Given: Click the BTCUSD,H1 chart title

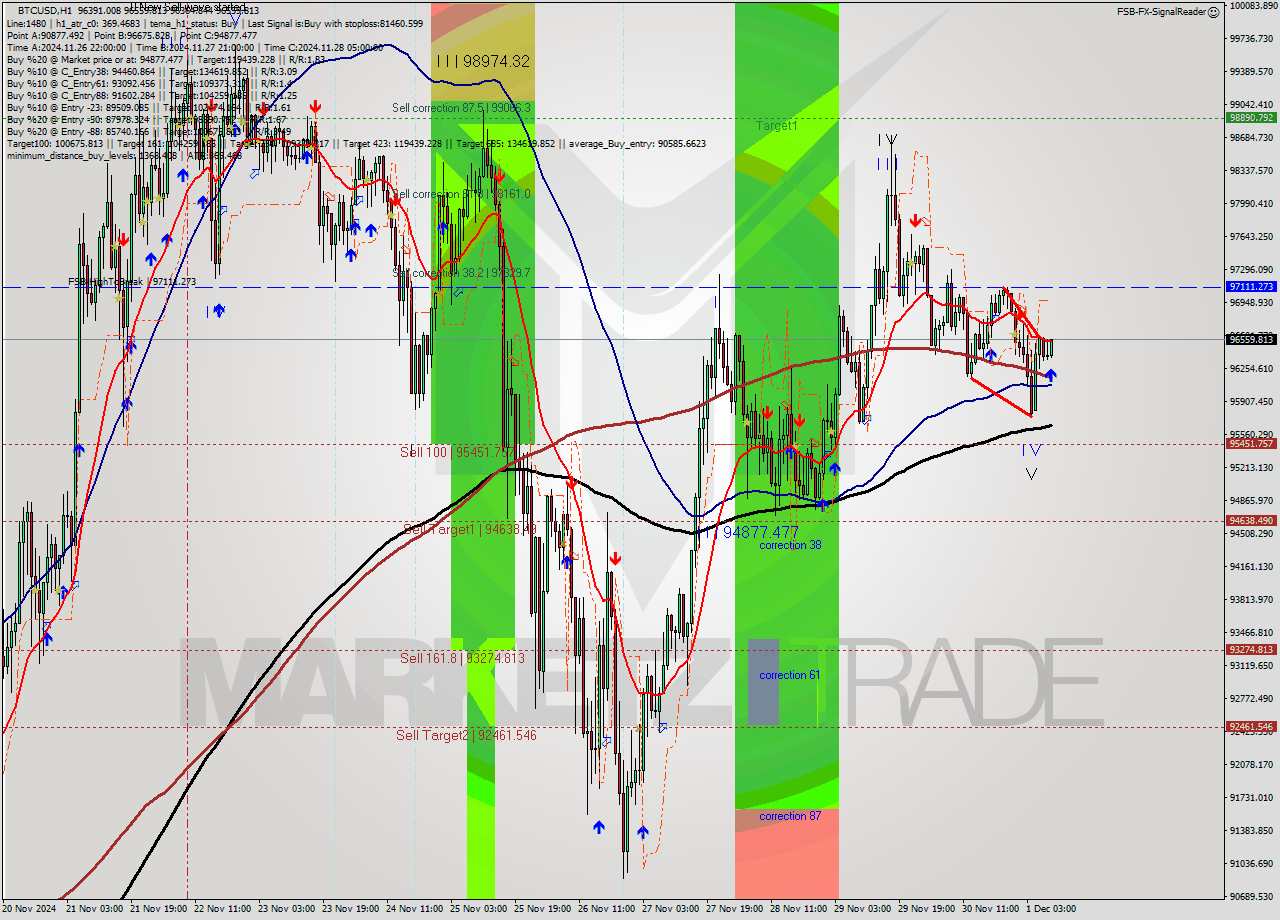Looking at the screenshot, I should pos(43,10).
